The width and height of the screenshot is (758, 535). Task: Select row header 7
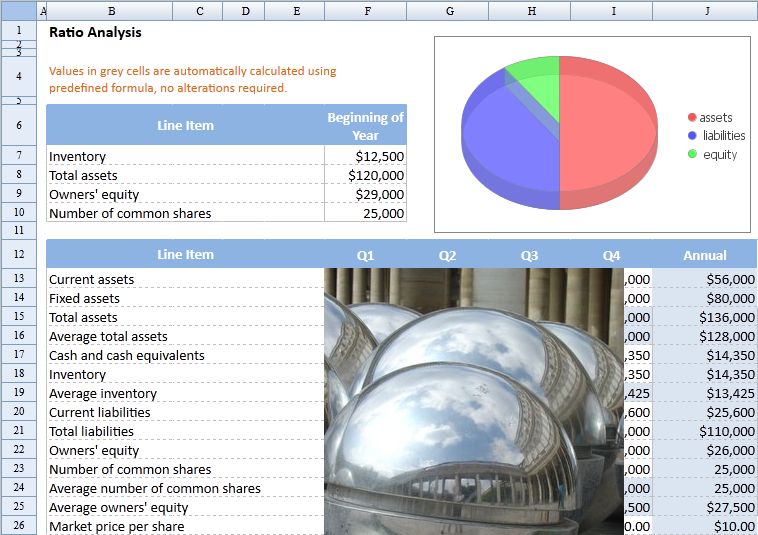click(19, 155)
